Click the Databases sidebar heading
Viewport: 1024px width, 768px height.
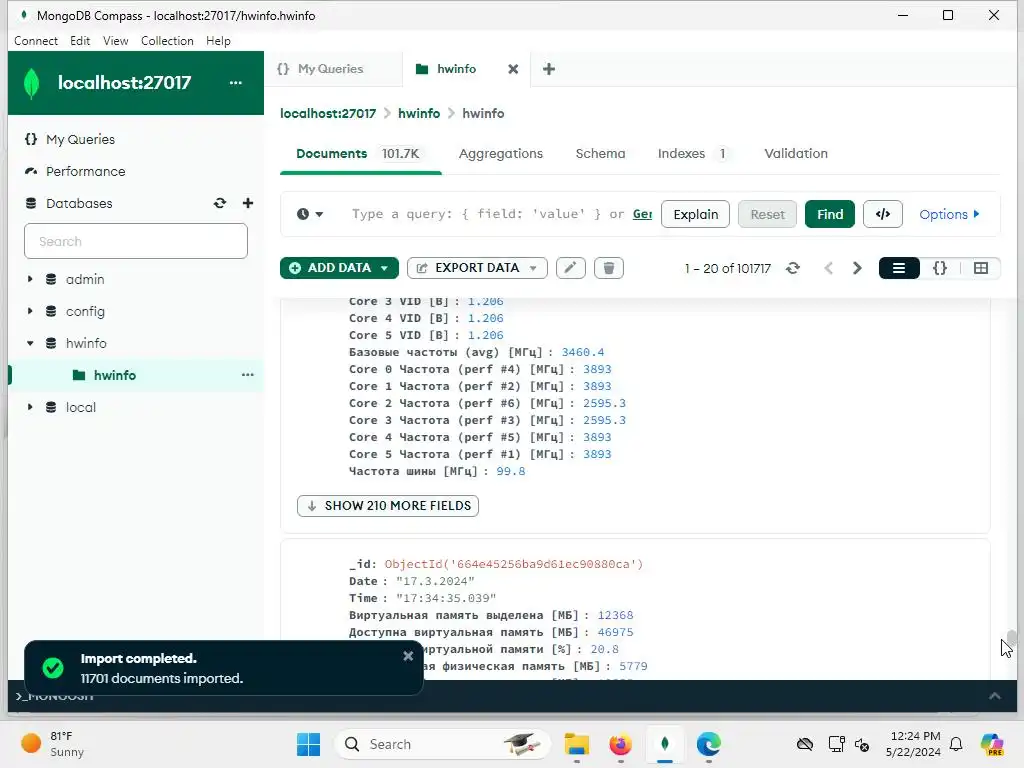point(78,203)
